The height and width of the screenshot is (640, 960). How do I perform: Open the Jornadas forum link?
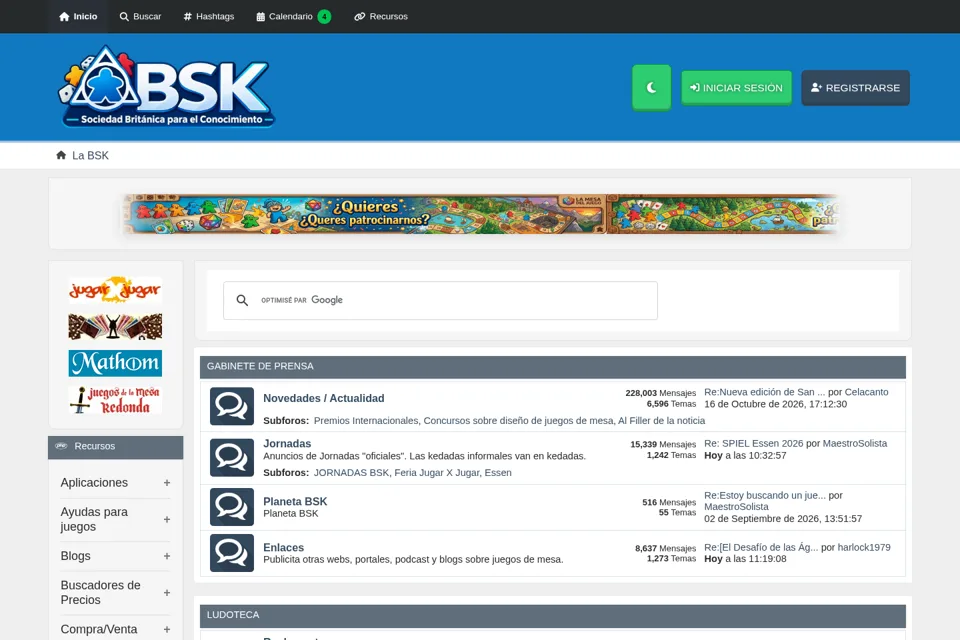(287, 443)
